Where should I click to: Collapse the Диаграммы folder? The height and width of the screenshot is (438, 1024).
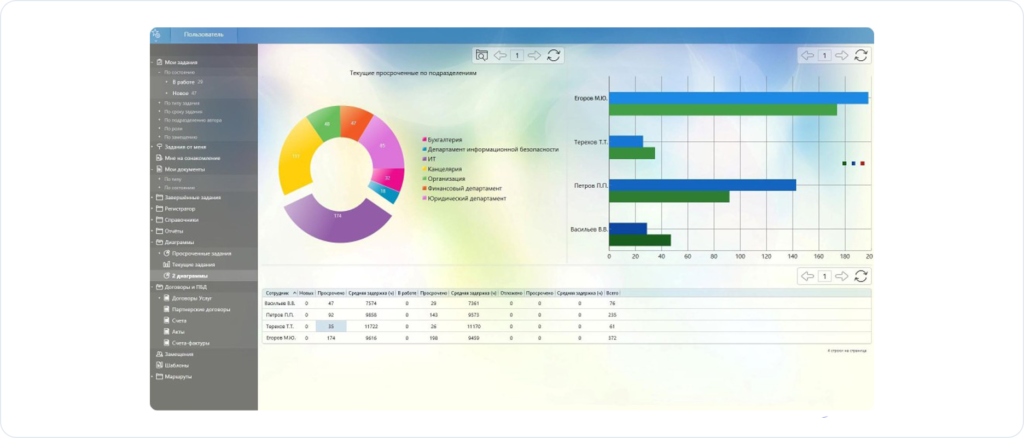(153, 242)
